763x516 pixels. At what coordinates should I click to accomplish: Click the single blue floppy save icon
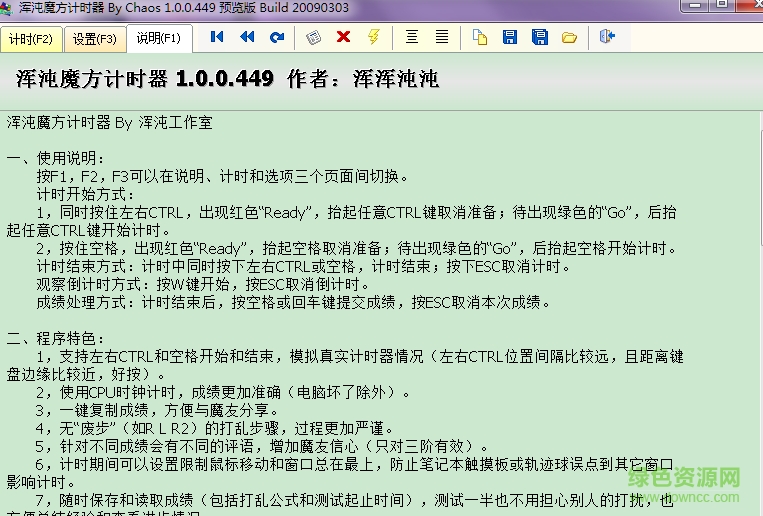tap(510, 37)
